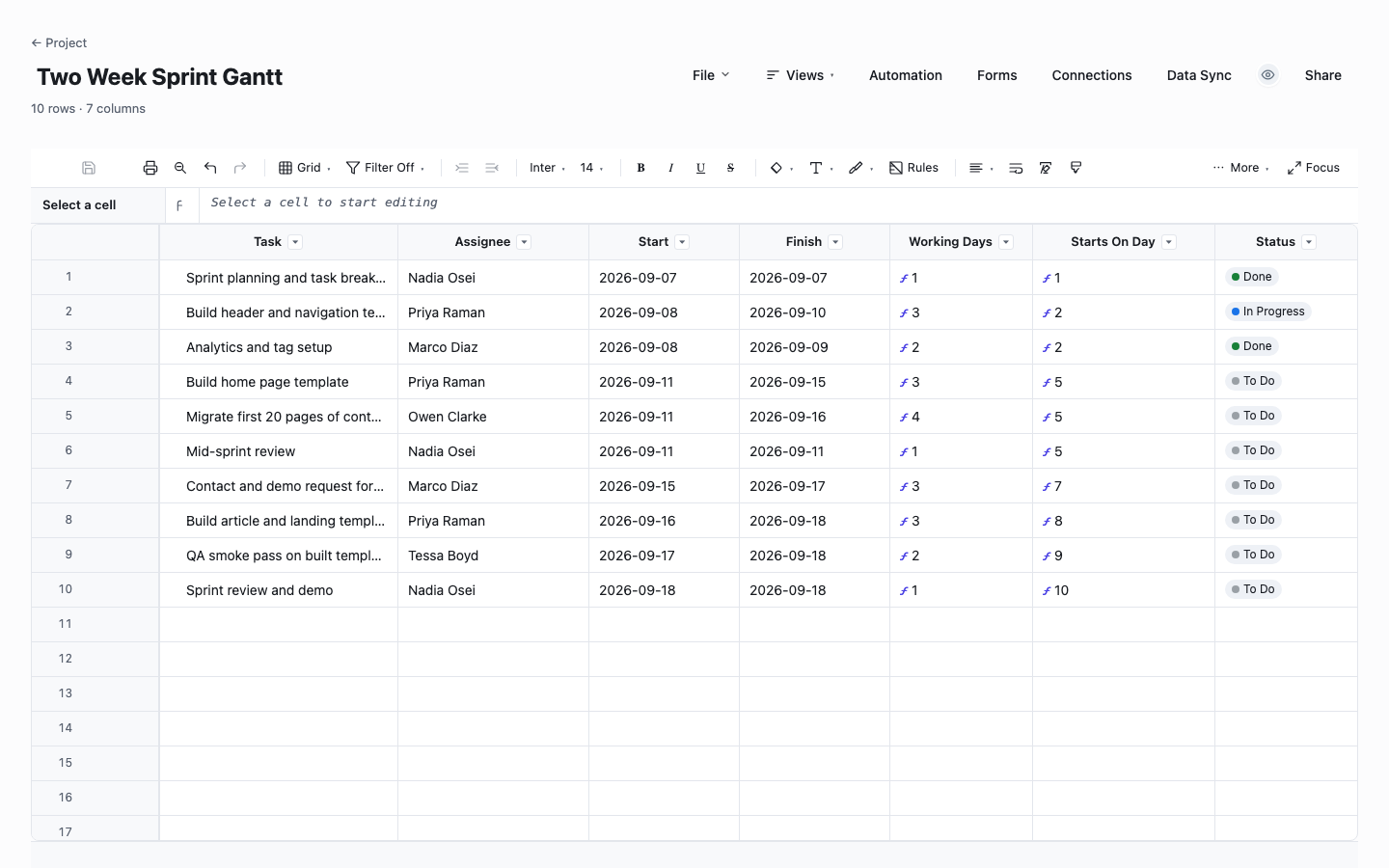
Task: Open the Filter Off dropdown
Action: (x=386, y=168)
